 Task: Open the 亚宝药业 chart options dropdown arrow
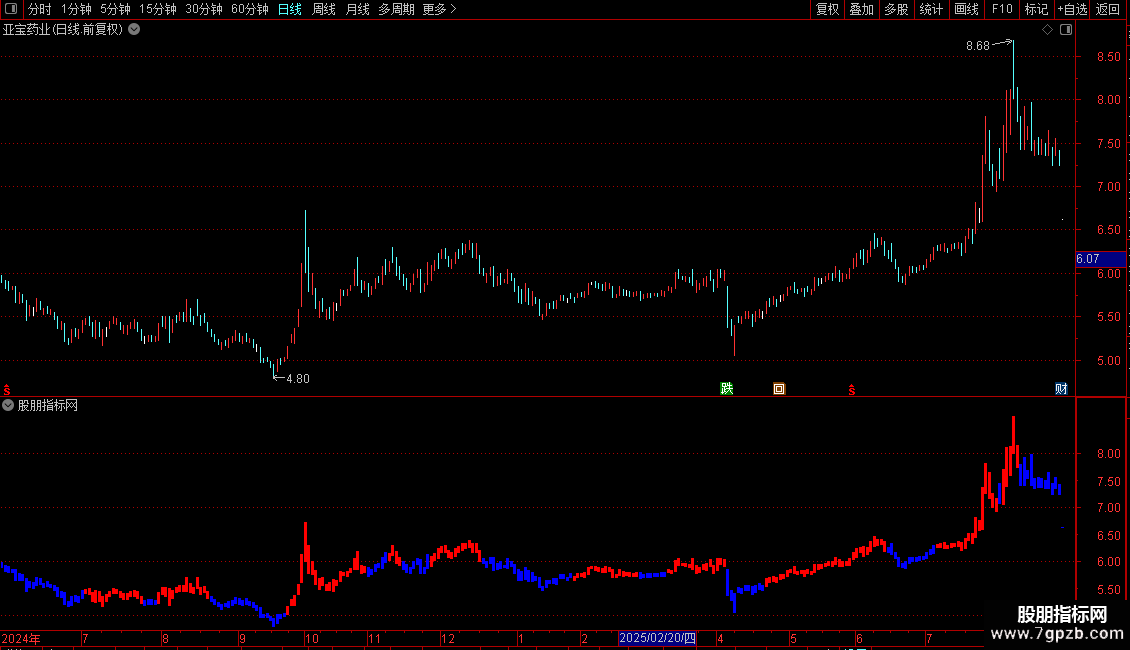134,30
